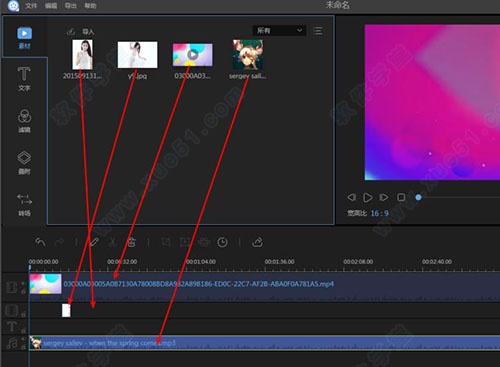Lock the picture-in-picture track
500x367 pixels.
[23, 314]
